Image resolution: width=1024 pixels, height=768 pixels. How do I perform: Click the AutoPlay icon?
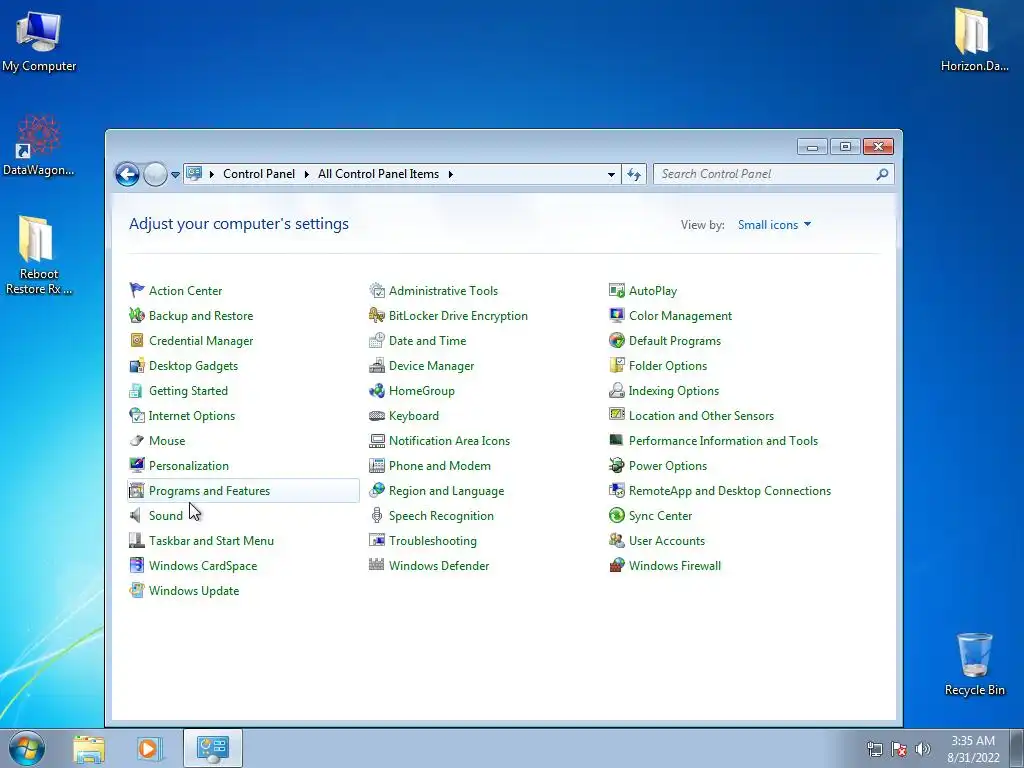(x=616, y=291)
